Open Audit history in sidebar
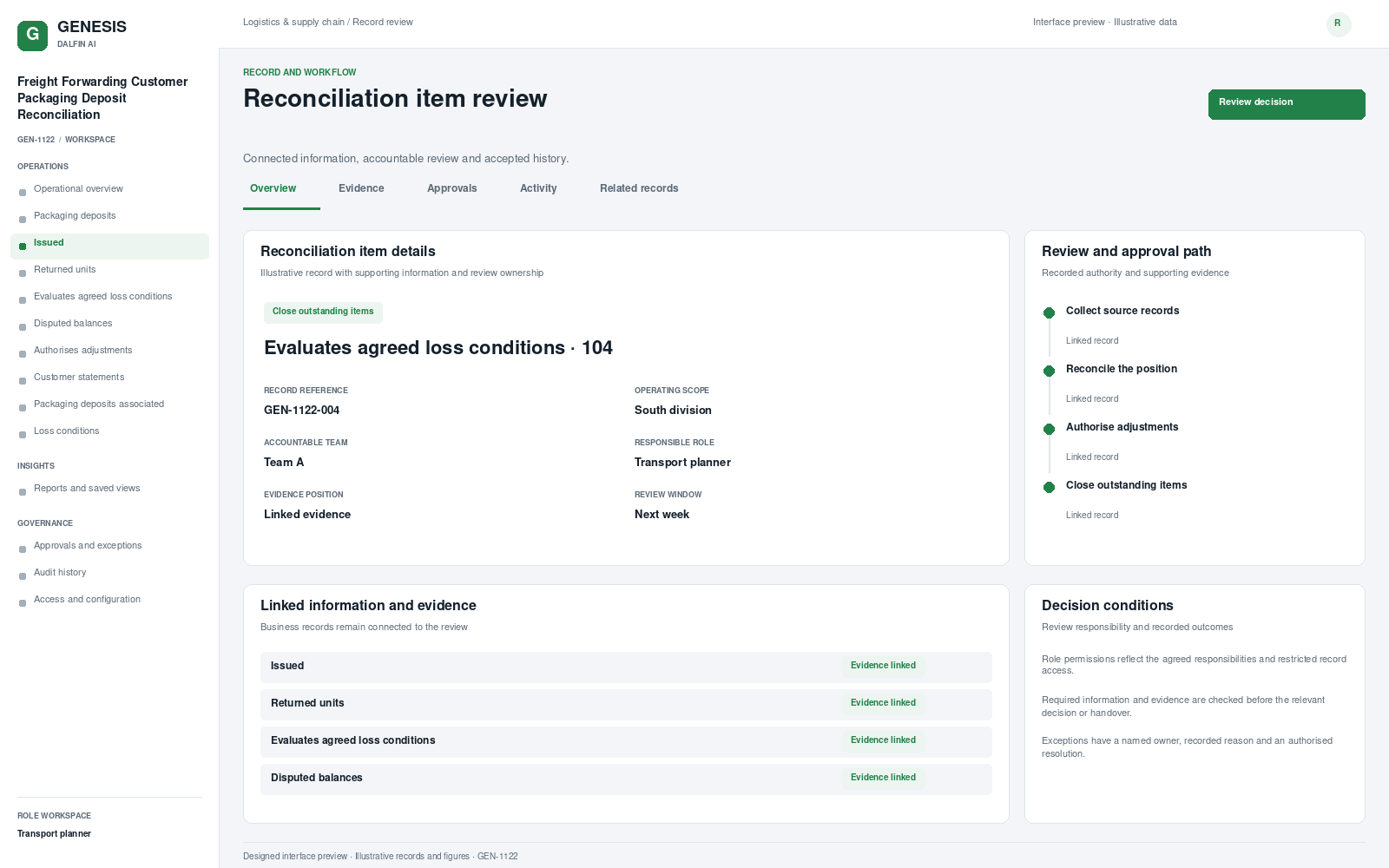The width and height of the screenshot is (1389, 868). [109, 573]
